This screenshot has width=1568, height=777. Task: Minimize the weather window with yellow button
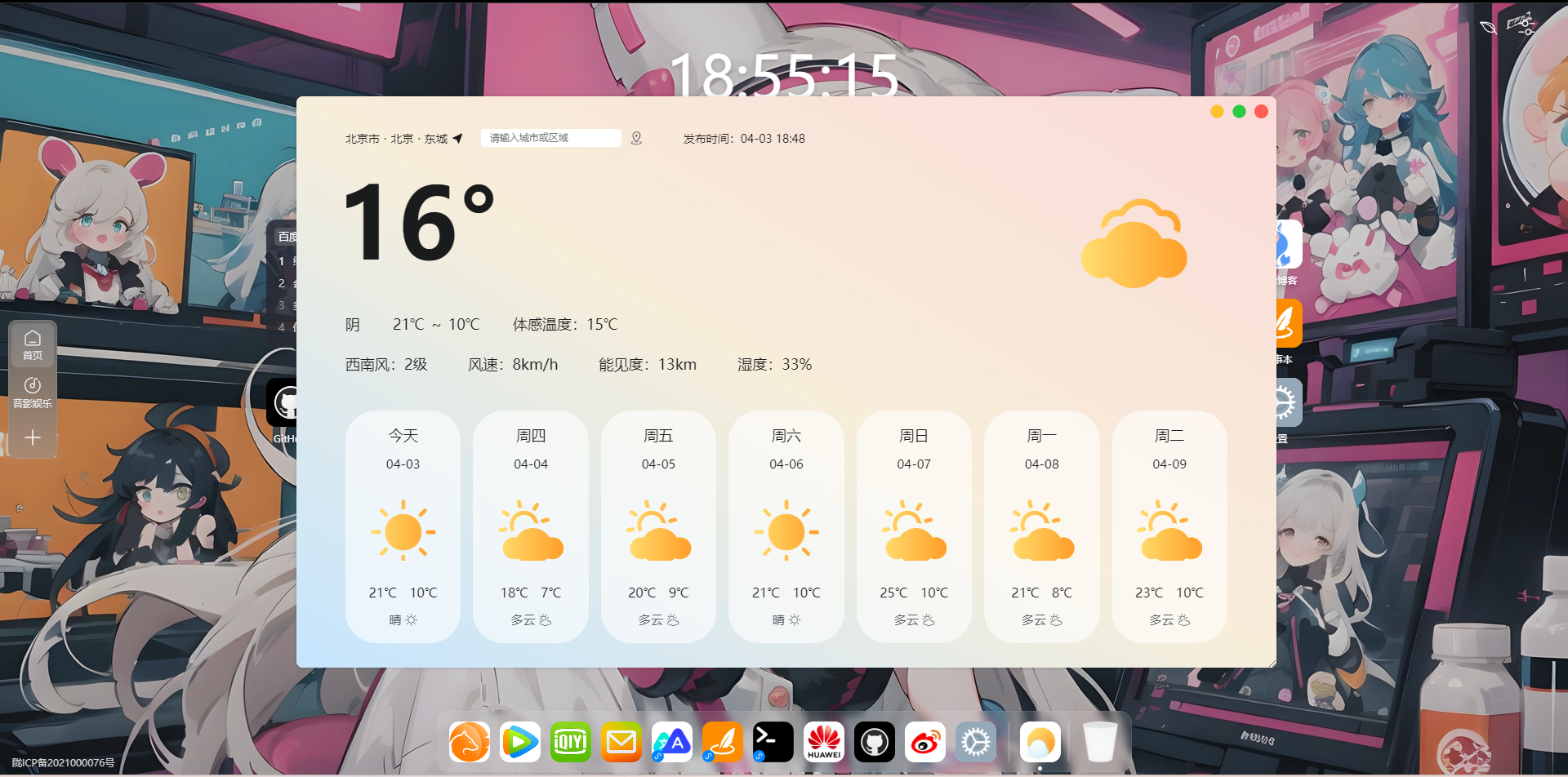[1217, 112]
